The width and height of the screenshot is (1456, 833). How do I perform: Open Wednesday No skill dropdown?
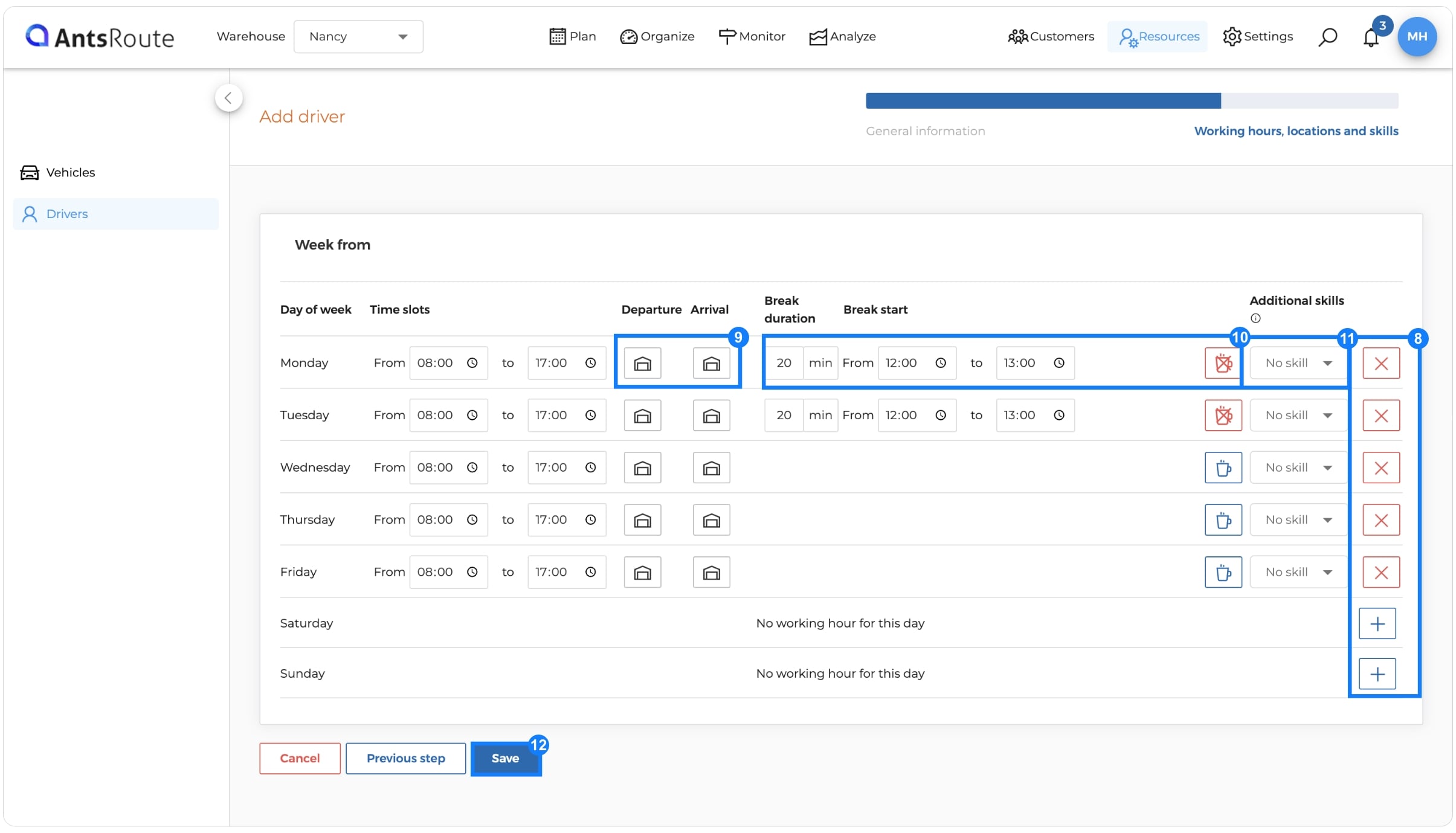pos(1298,468)
